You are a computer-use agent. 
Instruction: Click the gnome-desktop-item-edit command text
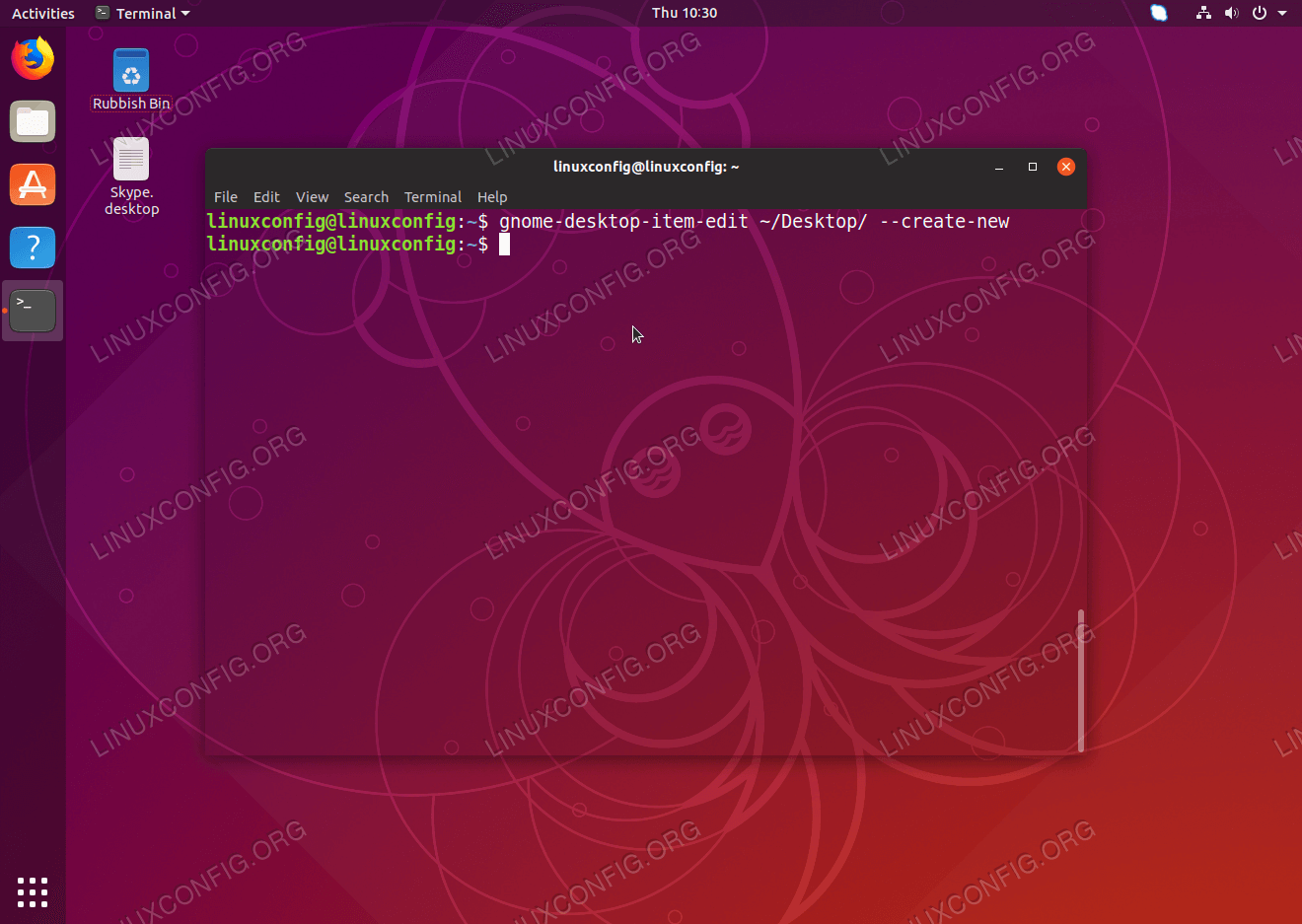tap(754, 222)
